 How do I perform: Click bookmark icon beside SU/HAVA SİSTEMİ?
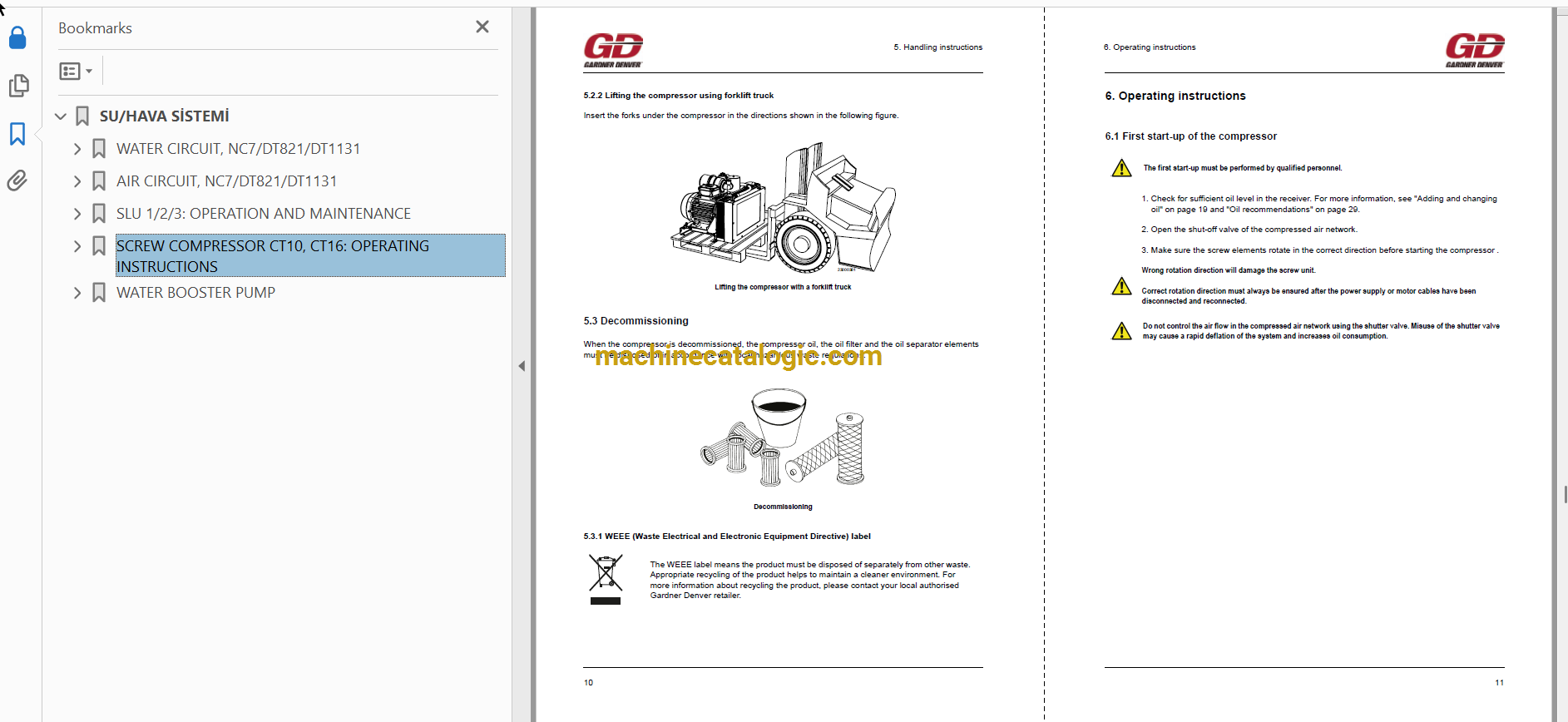pyautogui.click(x=82, y=116)
